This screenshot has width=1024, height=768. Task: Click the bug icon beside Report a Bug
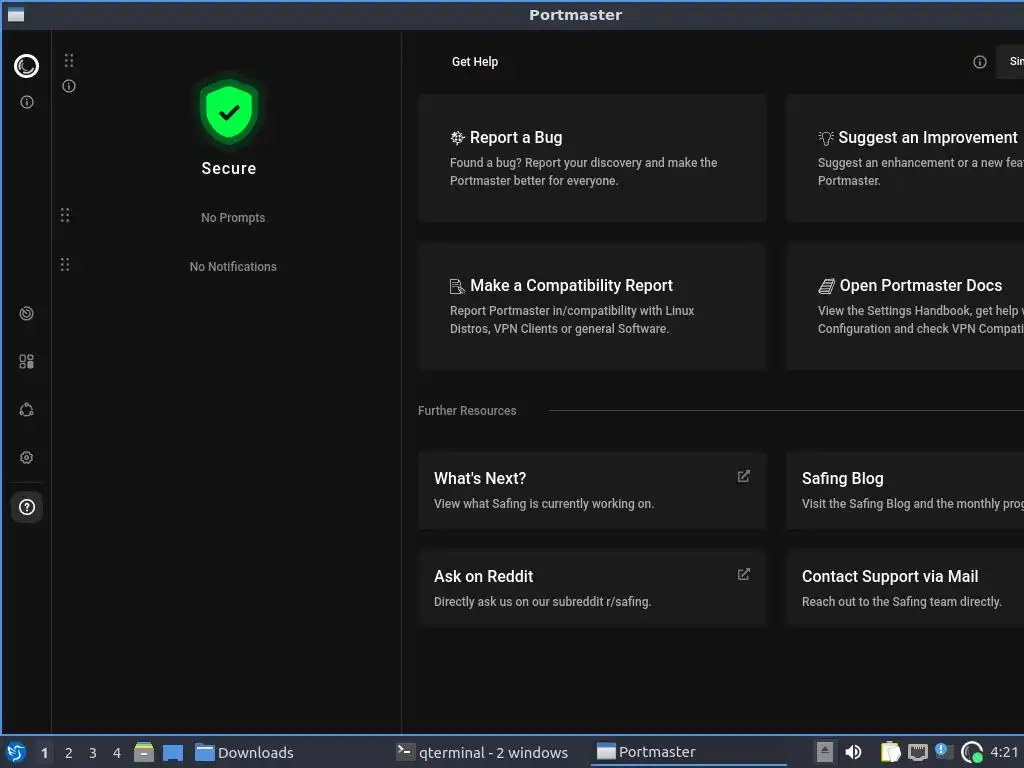[457, 138]
